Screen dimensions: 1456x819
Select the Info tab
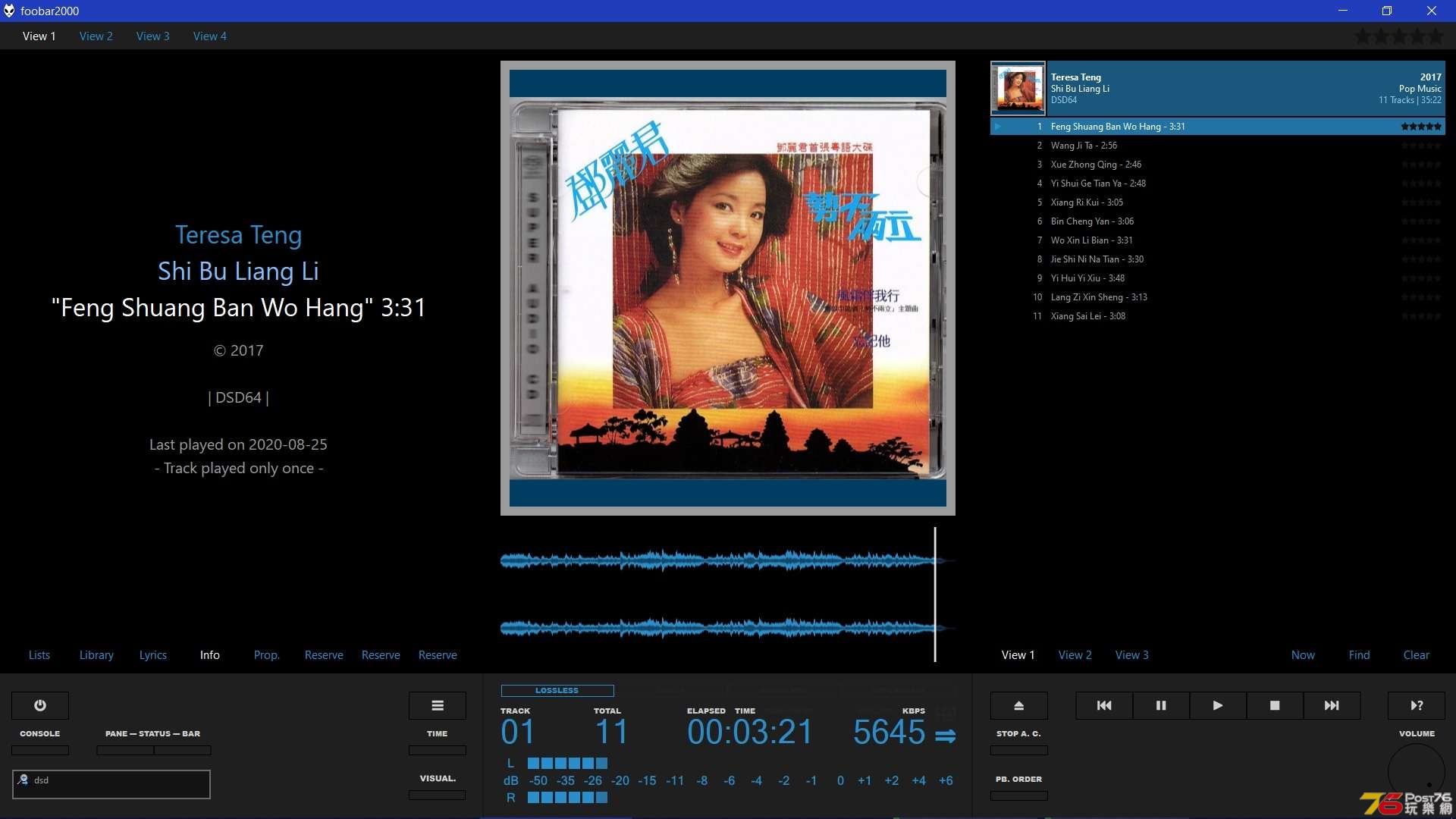point(210,654)
